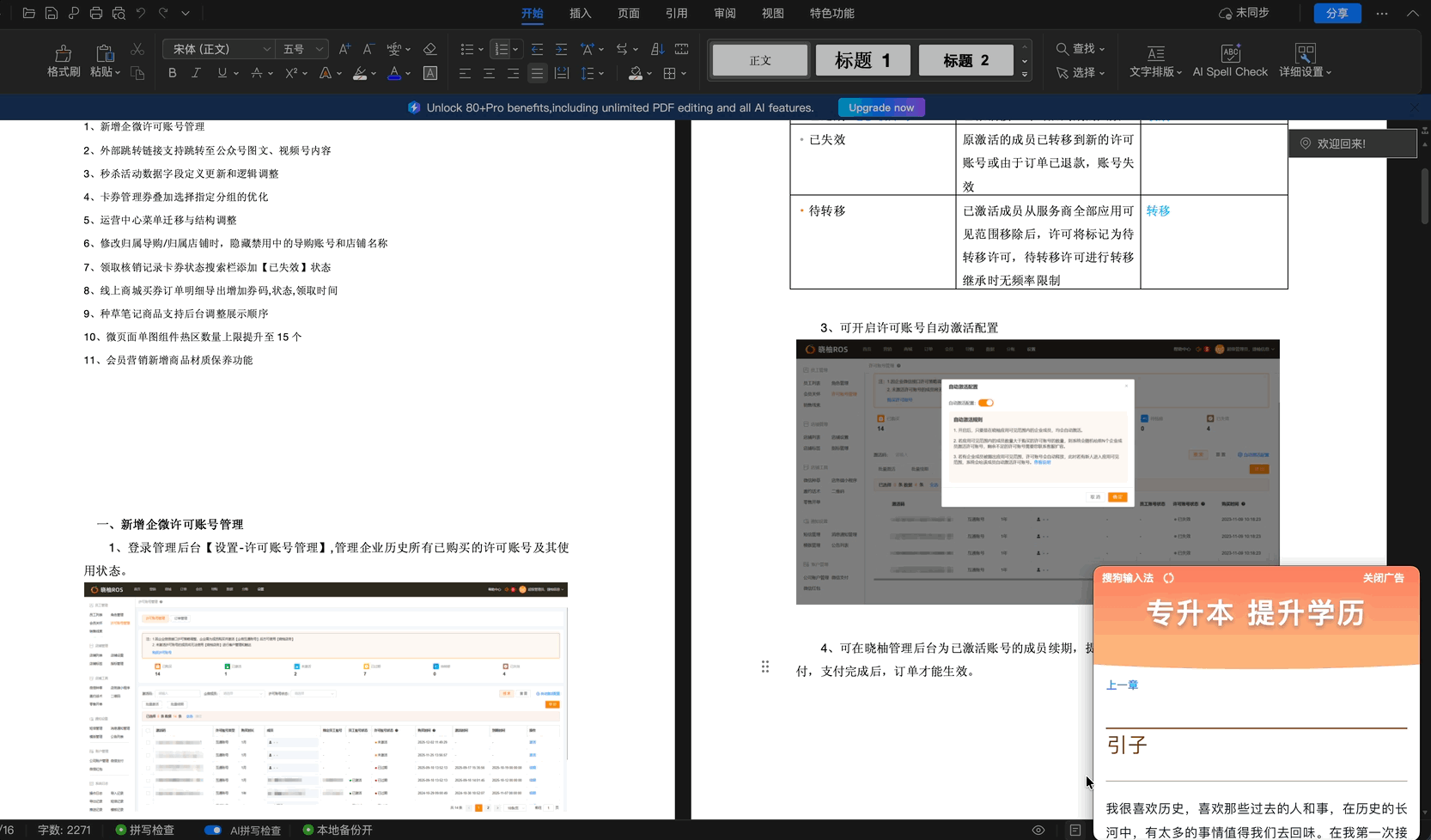Click the 查找 (Find) magnifier icon
Viewport: 1431px width, 840px height.
tap(1064, 49)
